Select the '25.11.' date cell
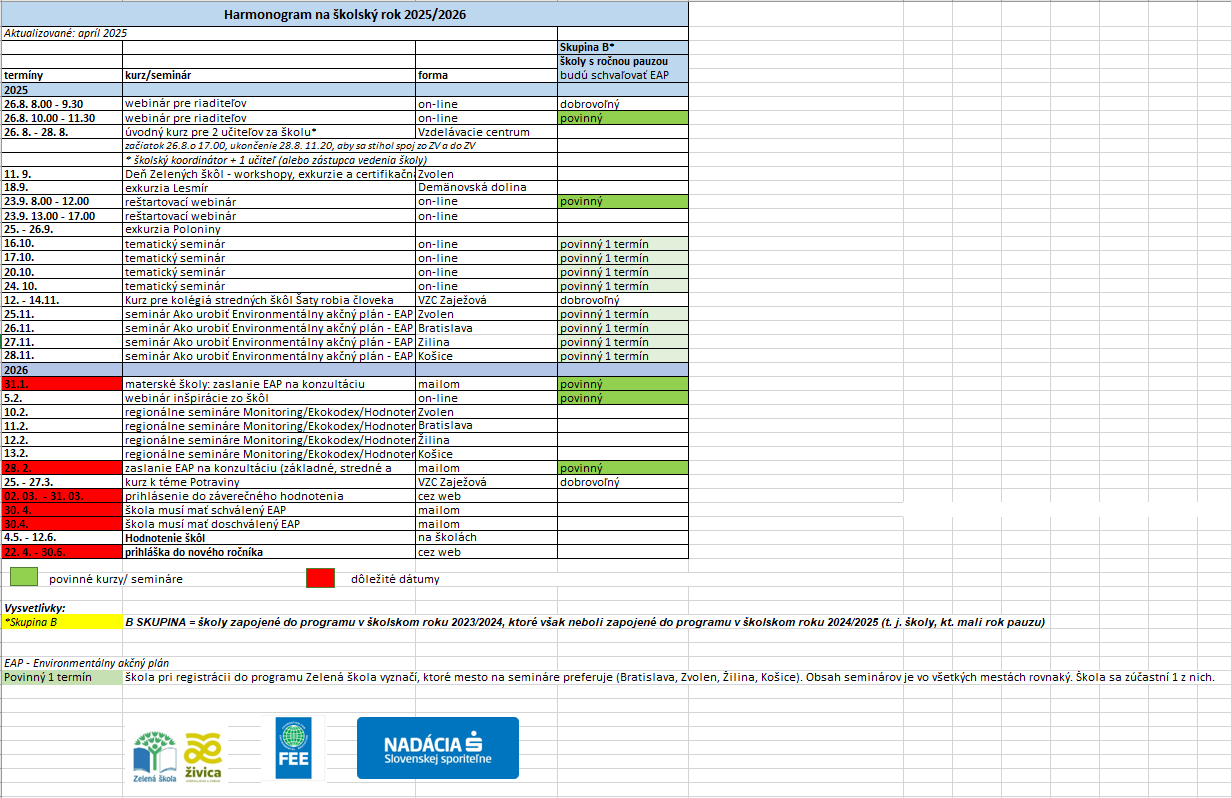Image resolution: width=1231 pixels, height=798 pixels. pos(61,313)
